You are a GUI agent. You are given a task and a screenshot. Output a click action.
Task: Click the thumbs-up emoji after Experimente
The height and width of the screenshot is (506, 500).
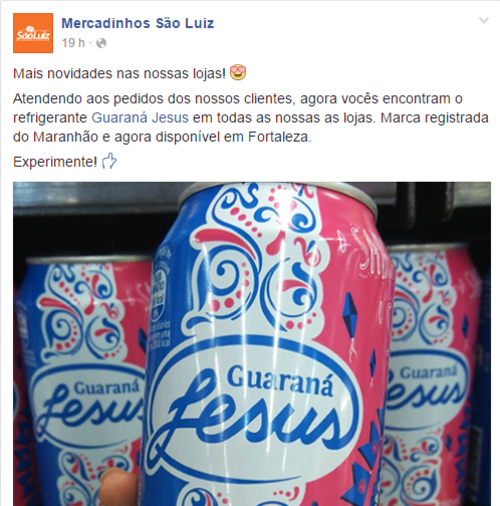[109, 162]
